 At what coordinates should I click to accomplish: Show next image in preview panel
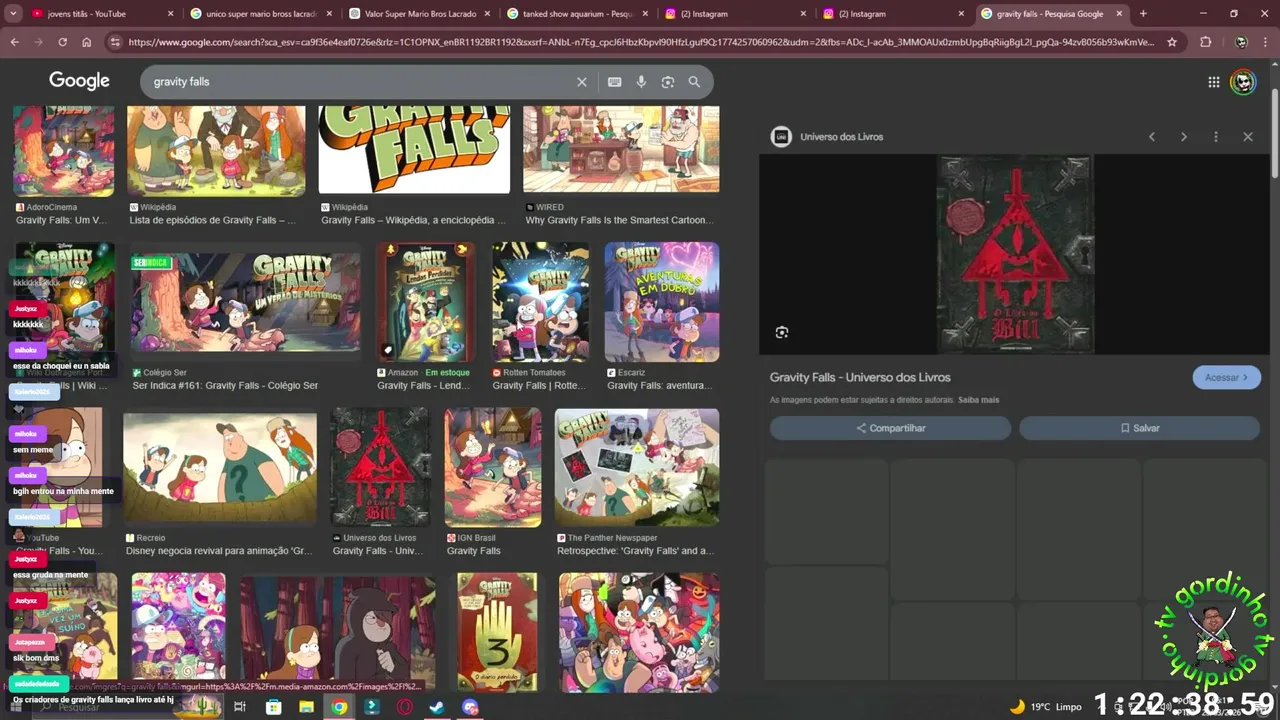(1184, 137)
